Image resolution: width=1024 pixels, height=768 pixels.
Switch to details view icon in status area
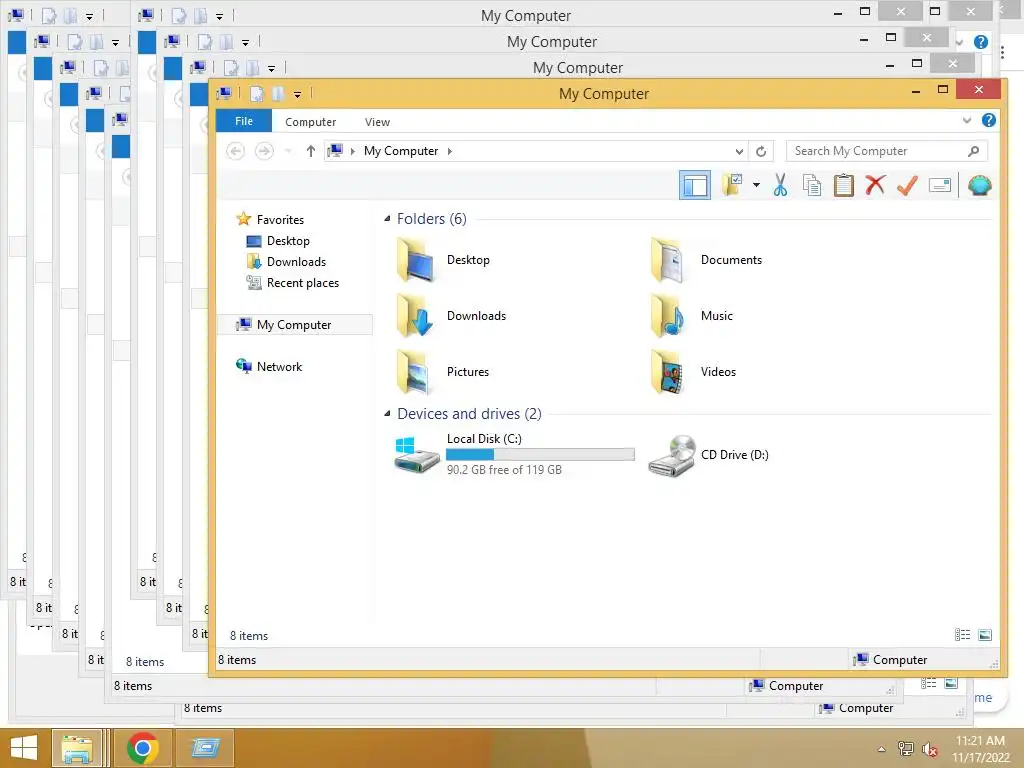point(962,635)
